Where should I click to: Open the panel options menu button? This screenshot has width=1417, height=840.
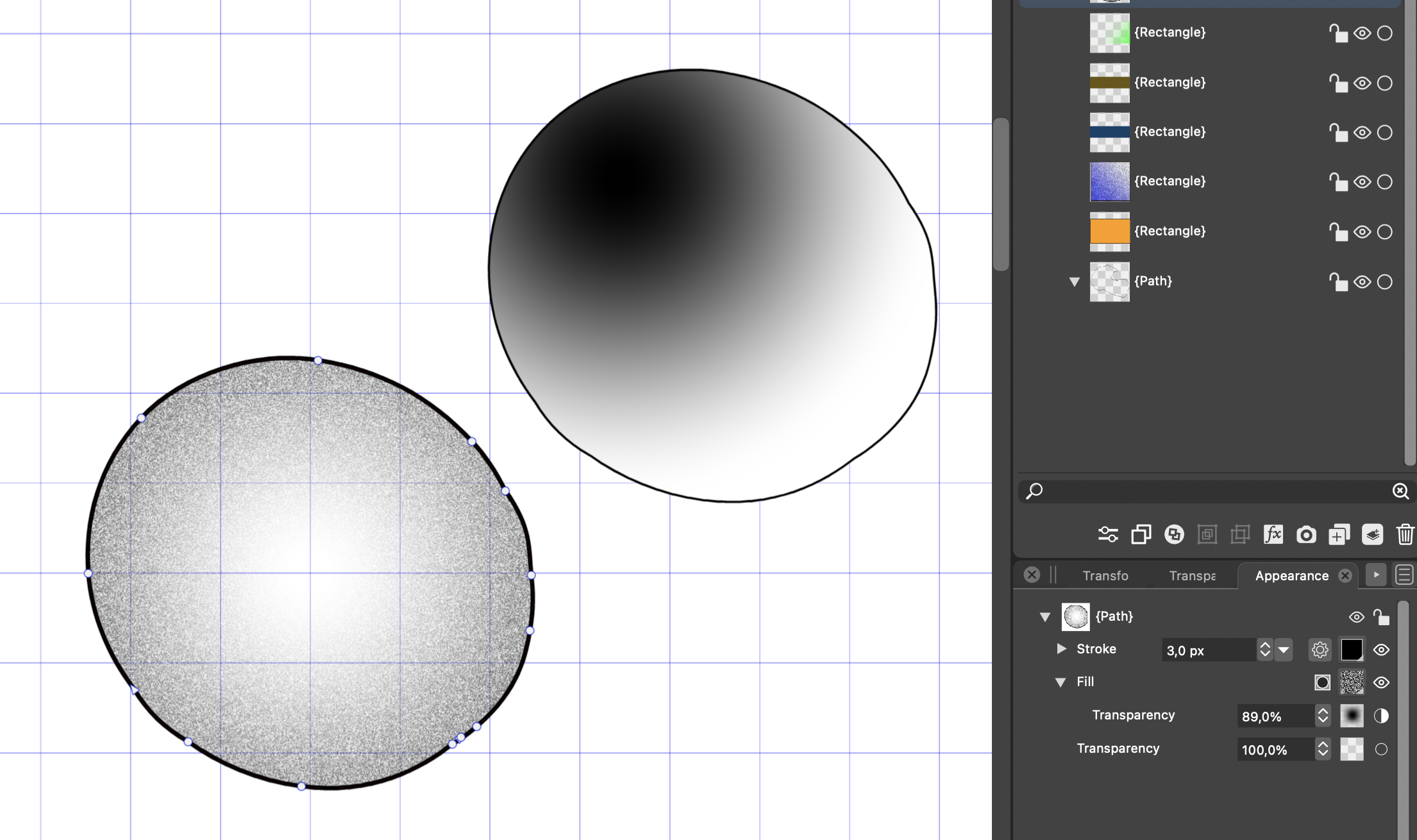(x=1404, y=575)
